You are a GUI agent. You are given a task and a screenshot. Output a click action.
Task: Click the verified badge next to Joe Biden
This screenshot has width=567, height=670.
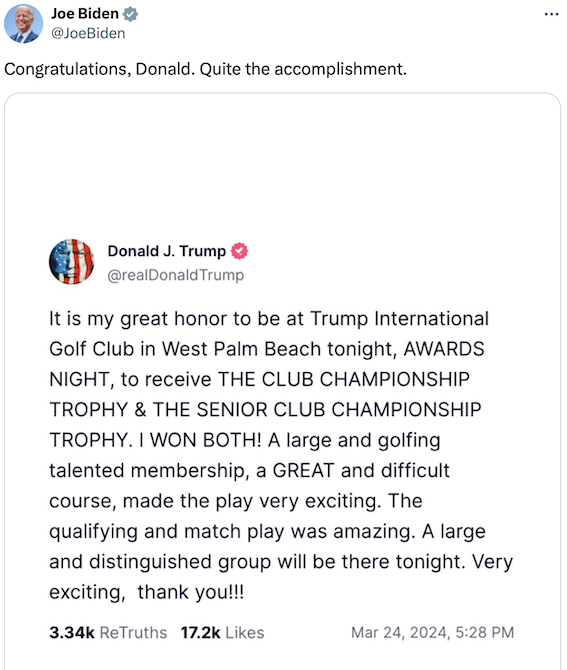pos(130,14)
